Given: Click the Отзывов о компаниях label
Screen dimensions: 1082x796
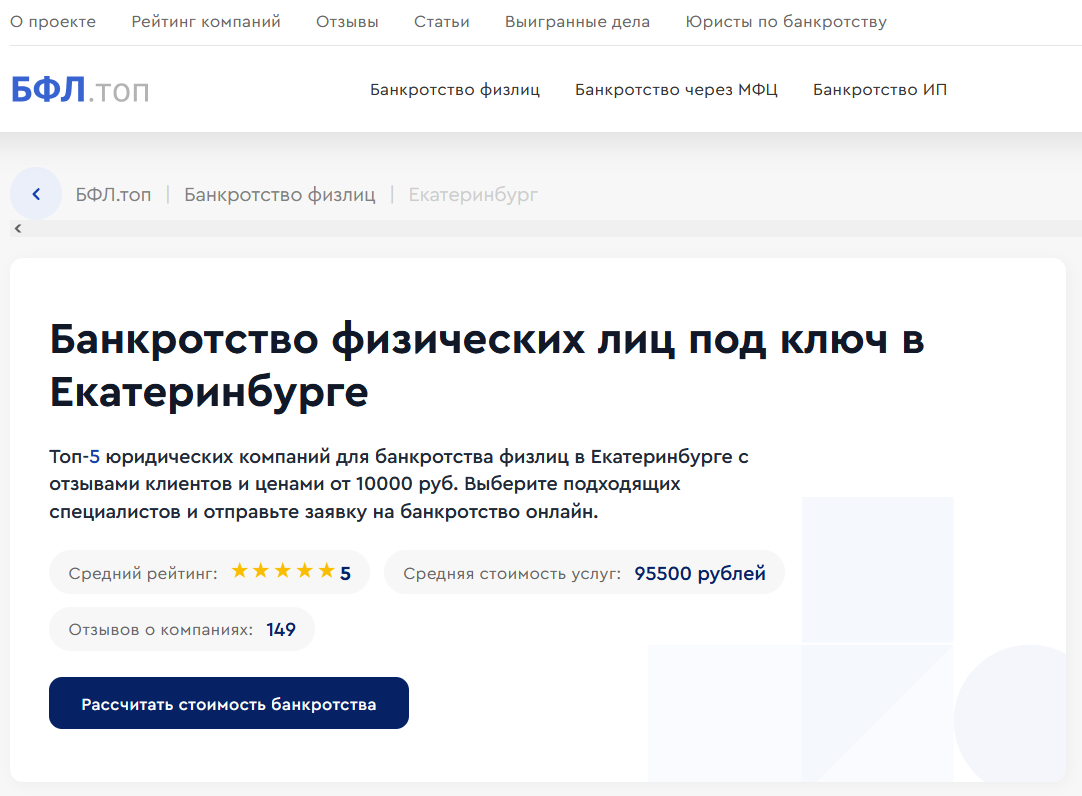Looking at the screenshot, I should click(161, 629).
